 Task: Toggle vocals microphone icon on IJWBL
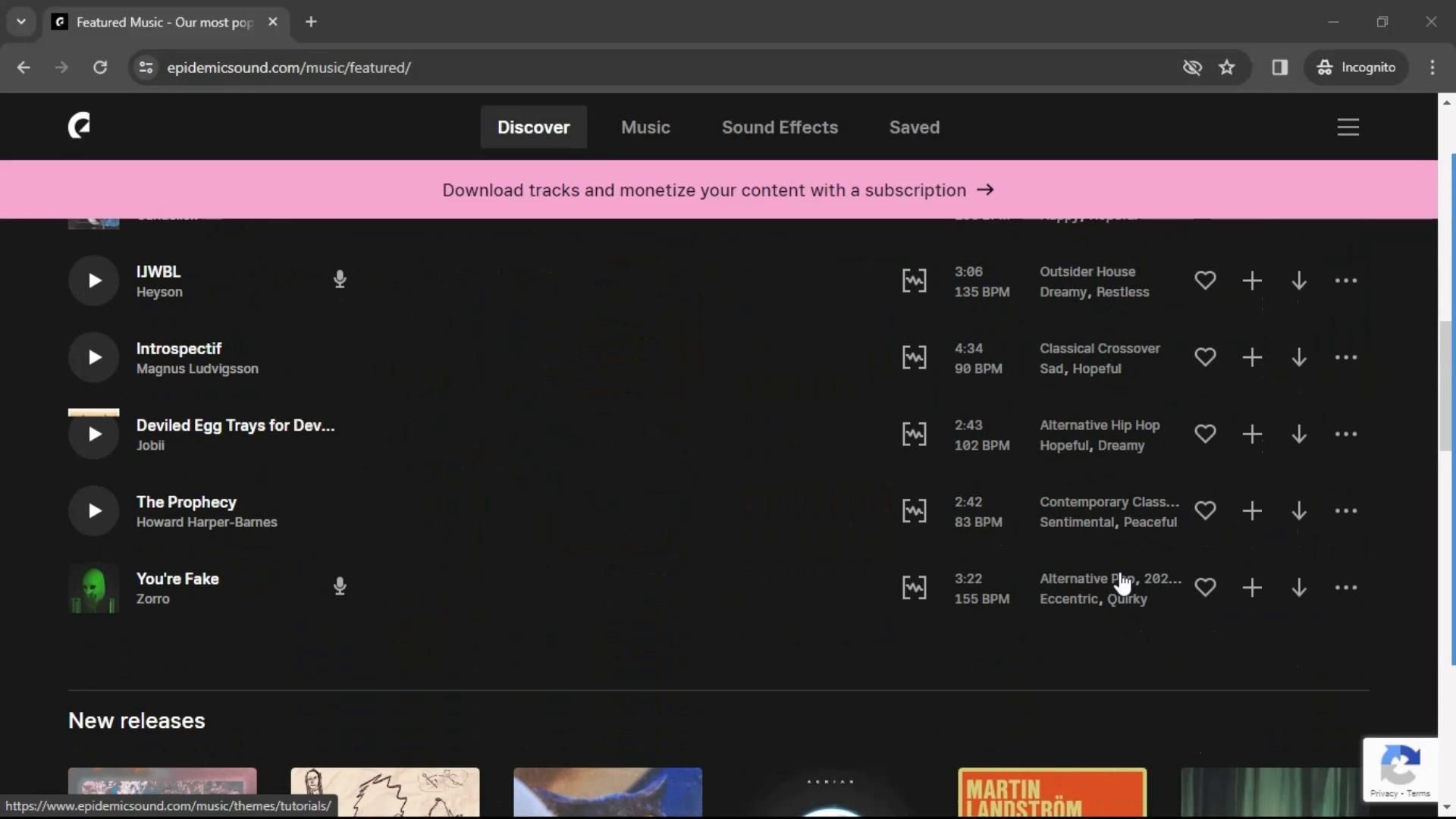pyautogui.click(x=340, y=280)
